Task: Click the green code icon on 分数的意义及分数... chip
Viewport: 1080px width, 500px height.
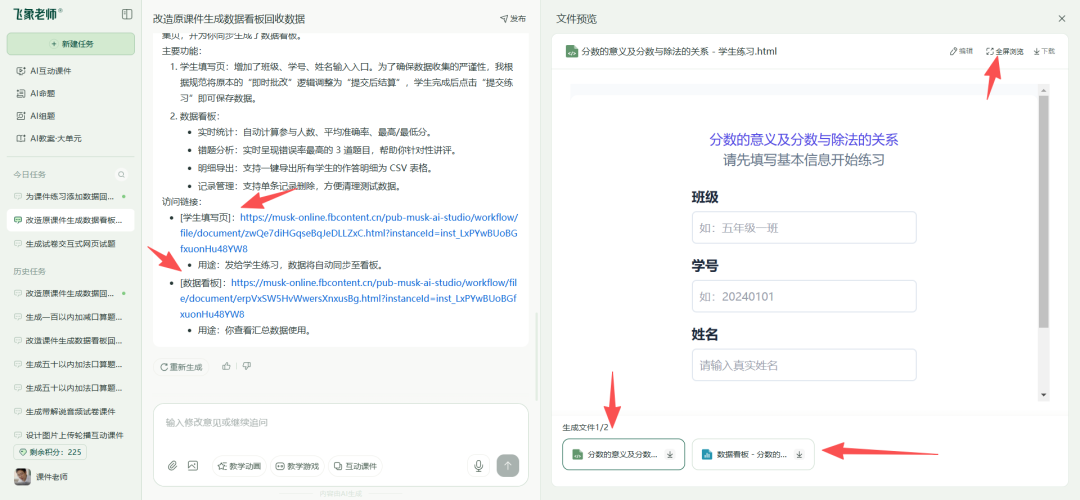Action: (578, 455)
